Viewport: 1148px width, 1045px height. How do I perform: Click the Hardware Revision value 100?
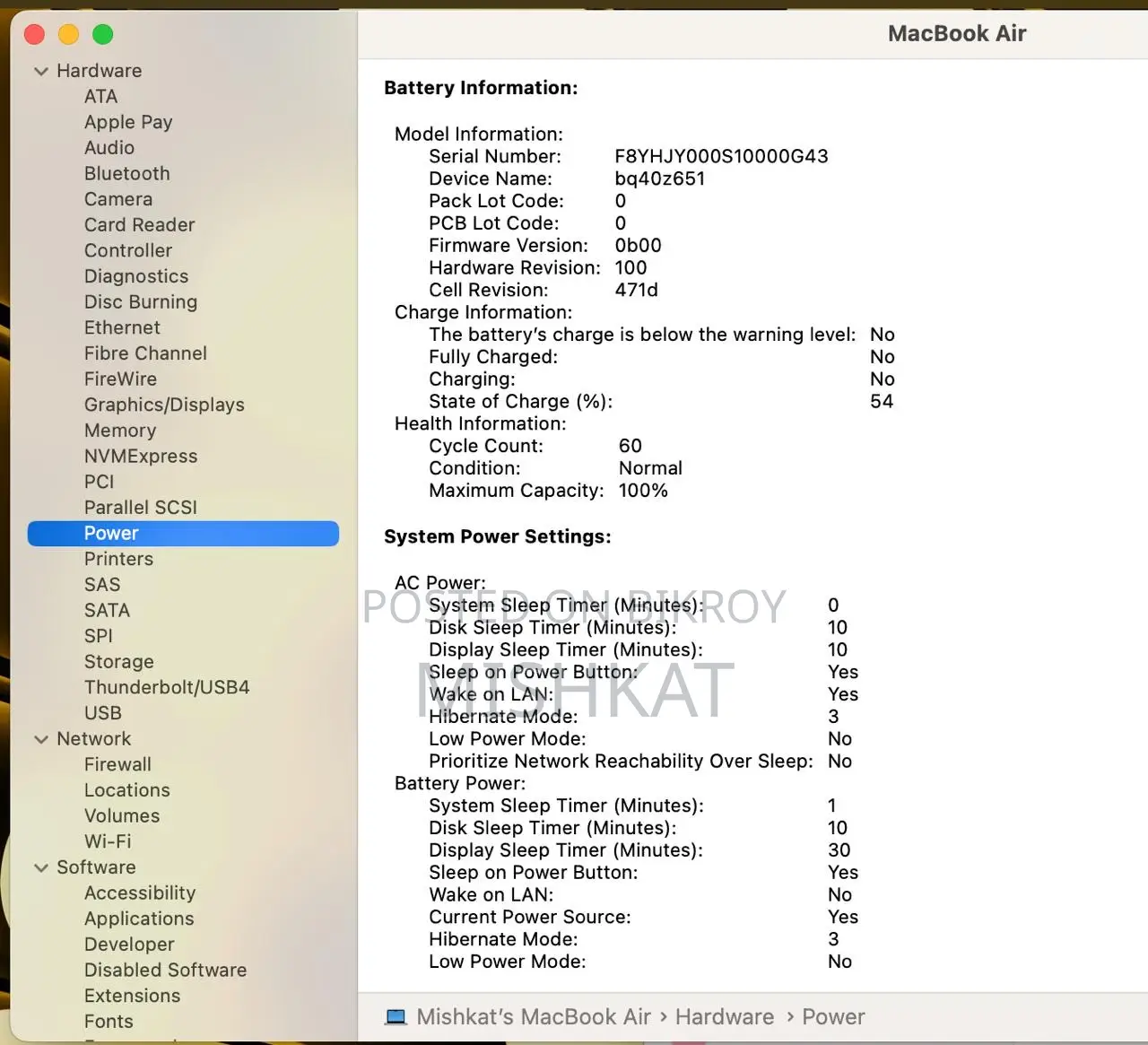(x=631, y=268)
